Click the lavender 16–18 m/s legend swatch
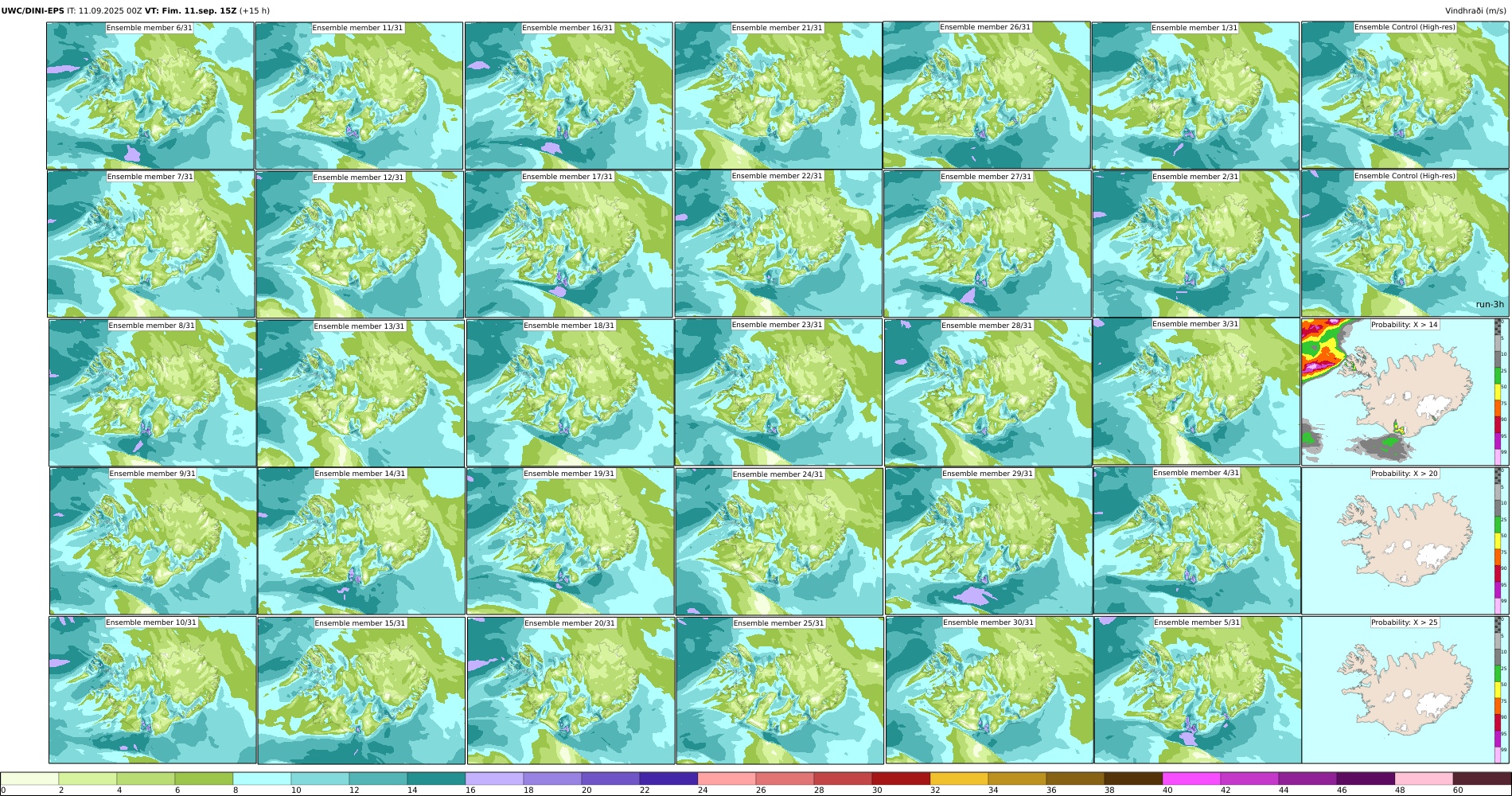1512x796 pixels. [494, 778]
